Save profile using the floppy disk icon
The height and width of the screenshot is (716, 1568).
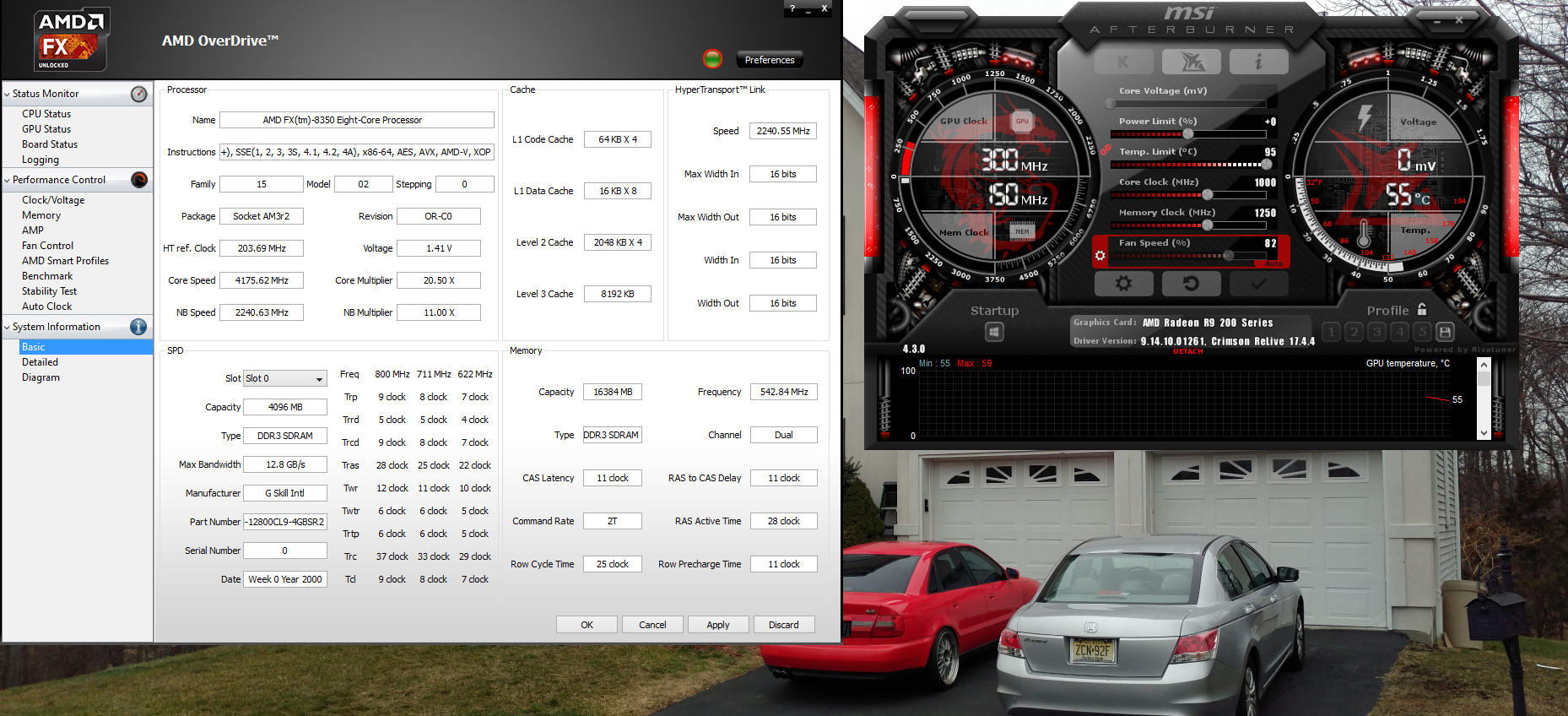[x=1445, y=332]
